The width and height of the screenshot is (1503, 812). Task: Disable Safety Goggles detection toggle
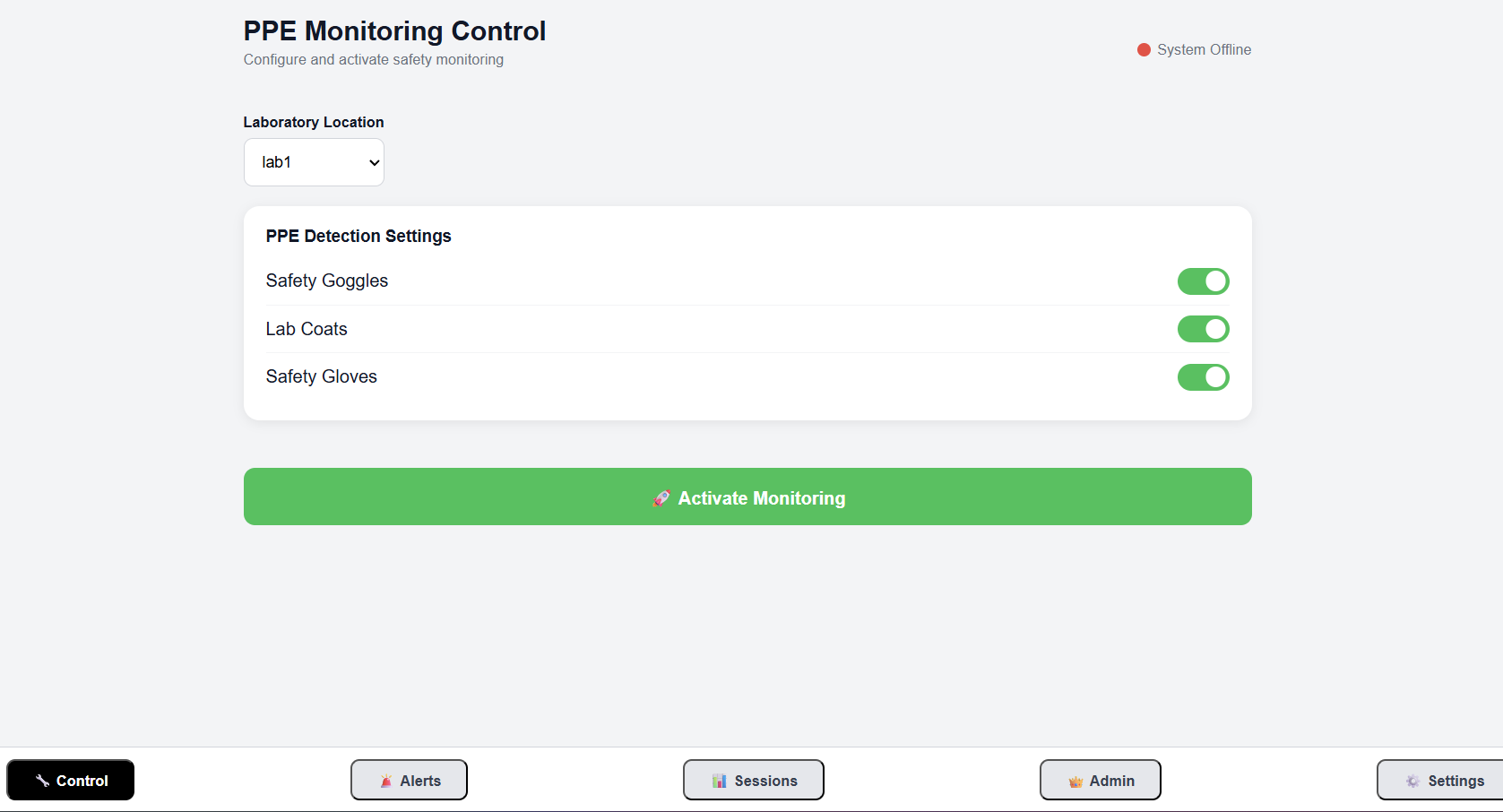tap(1203, 281)
